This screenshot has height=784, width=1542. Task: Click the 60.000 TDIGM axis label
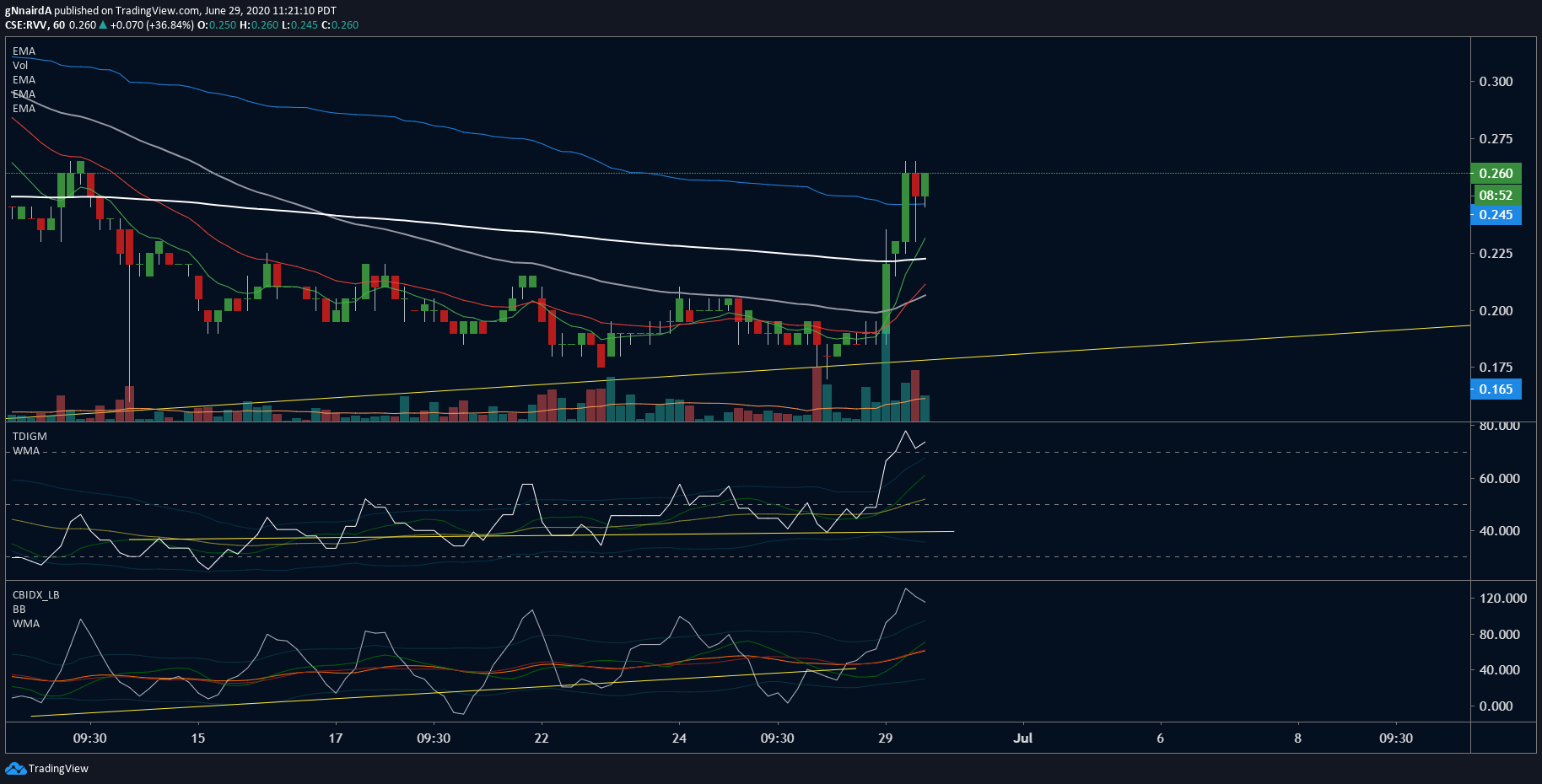[x=1499, y=479]
